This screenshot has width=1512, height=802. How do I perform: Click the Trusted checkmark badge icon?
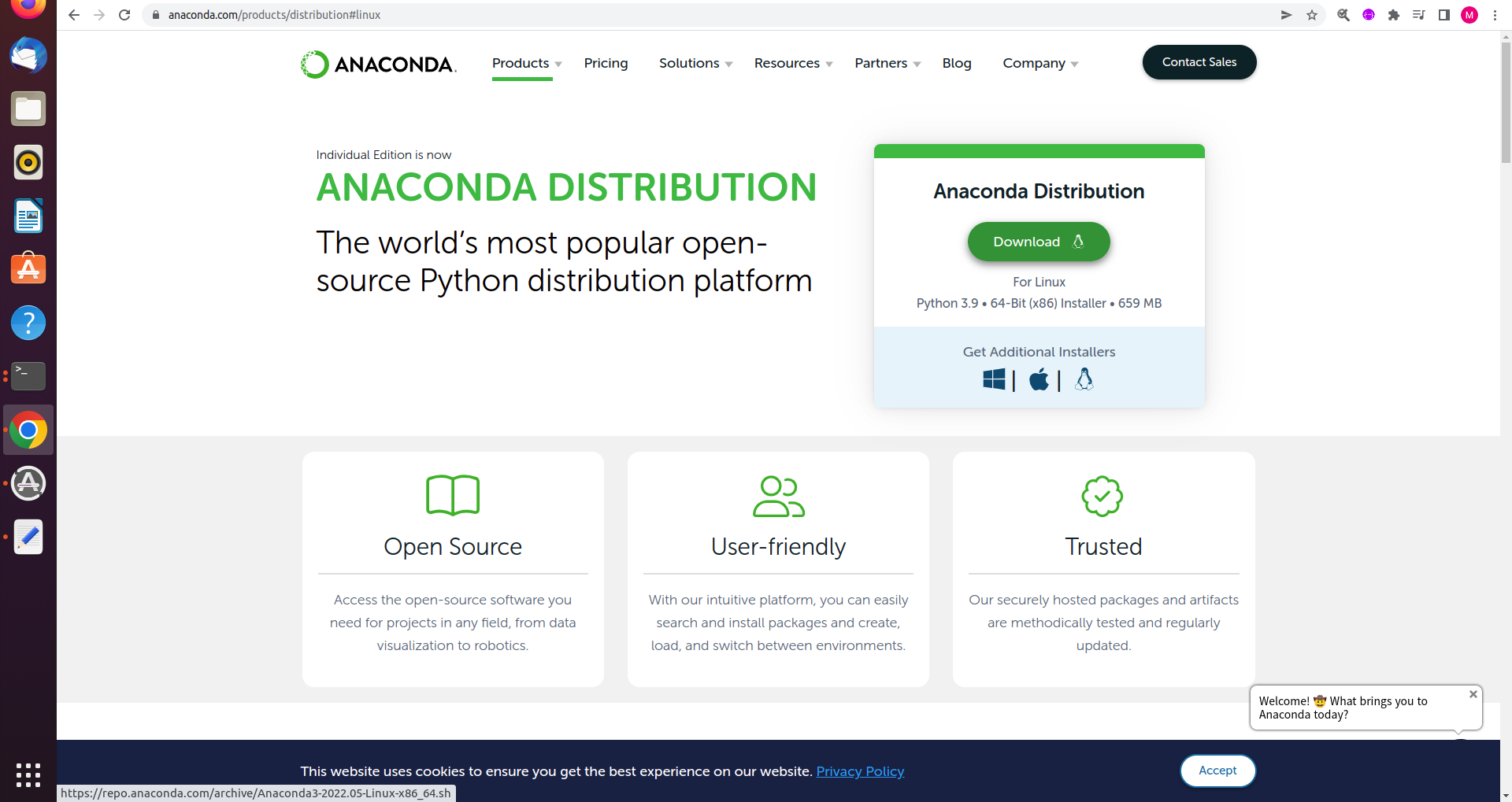(1102, 496)
